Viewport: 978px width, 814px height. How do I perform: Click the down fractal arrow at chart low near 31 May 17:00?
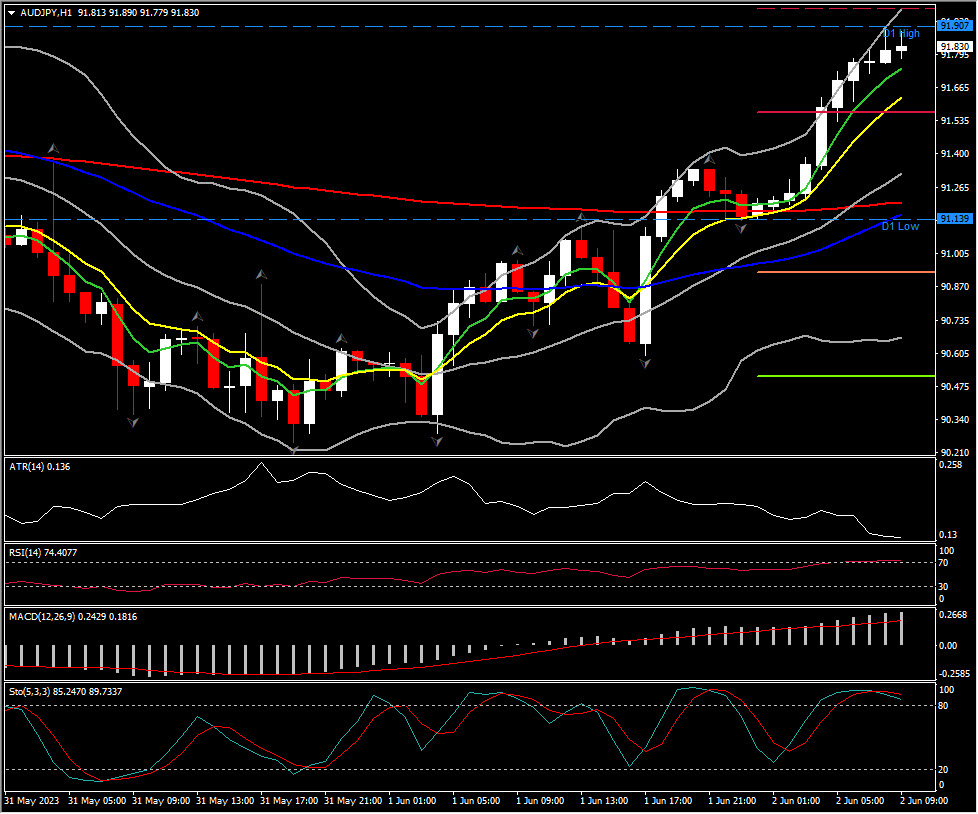[293, 450]
